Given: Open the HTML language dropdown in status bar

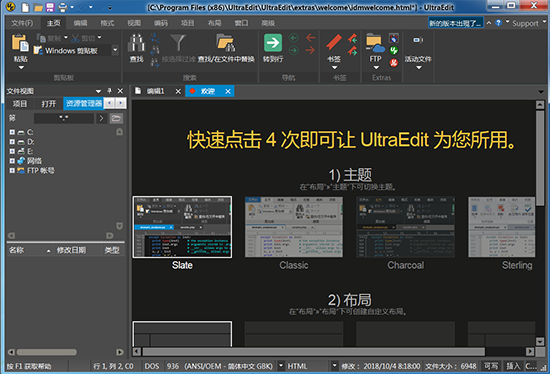Looking at the screenshot, I should pyautogui.click(x=334, y=366).
